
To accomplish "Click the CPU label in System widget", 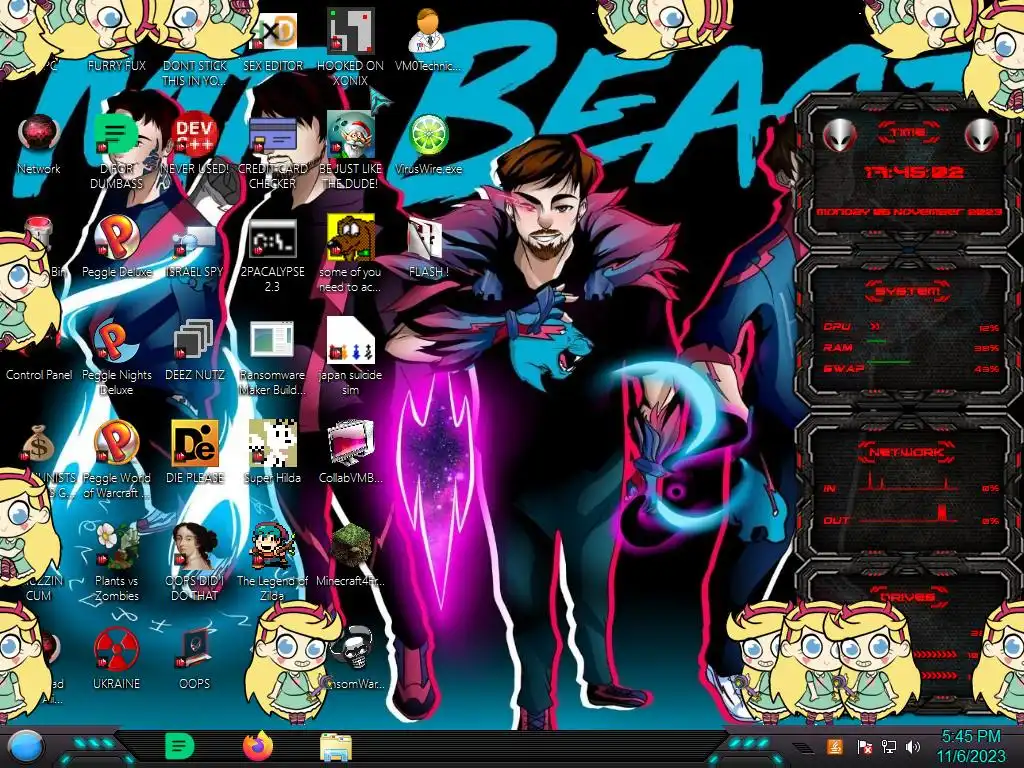I will (x=837, y=327).
